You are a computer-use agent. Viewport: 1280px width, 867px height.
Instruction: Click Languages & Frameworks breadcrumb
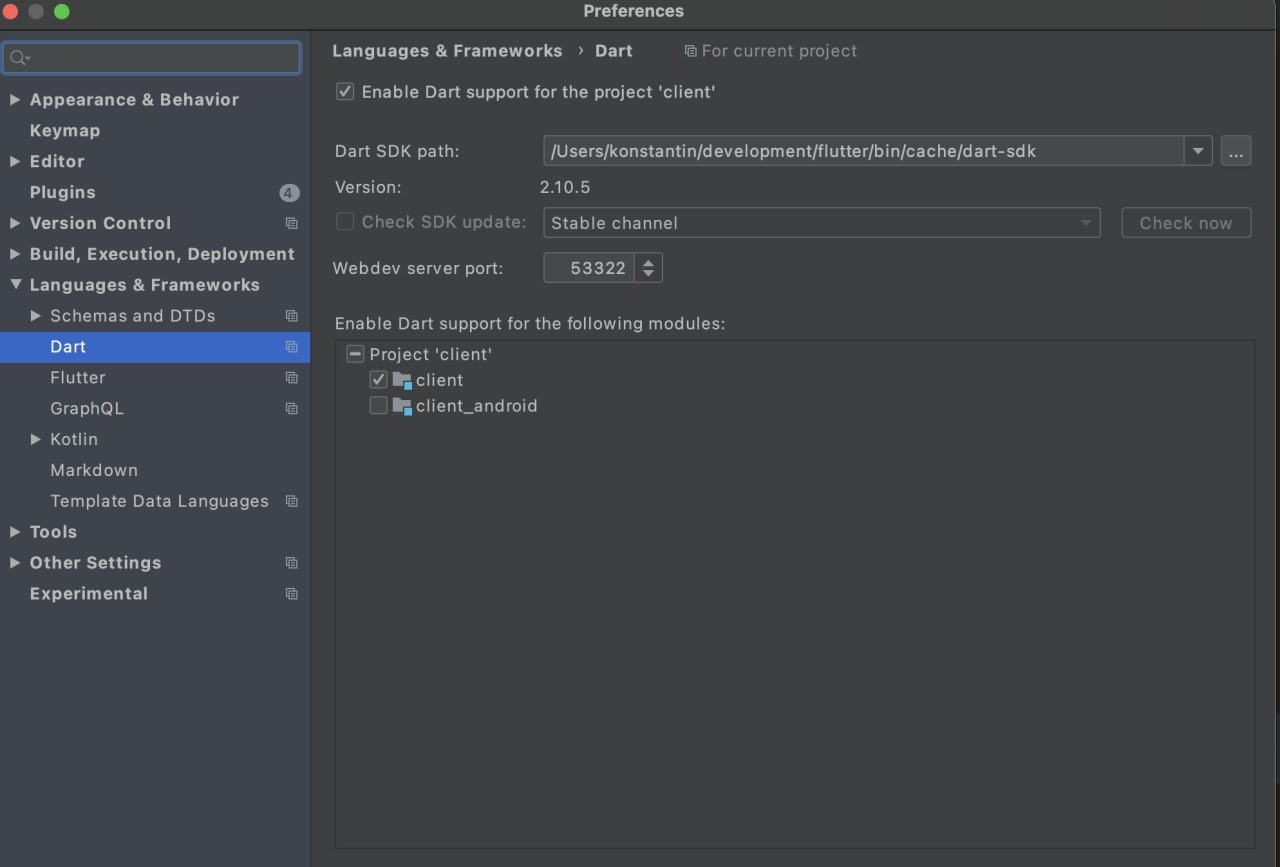click(x=447, y=51)
